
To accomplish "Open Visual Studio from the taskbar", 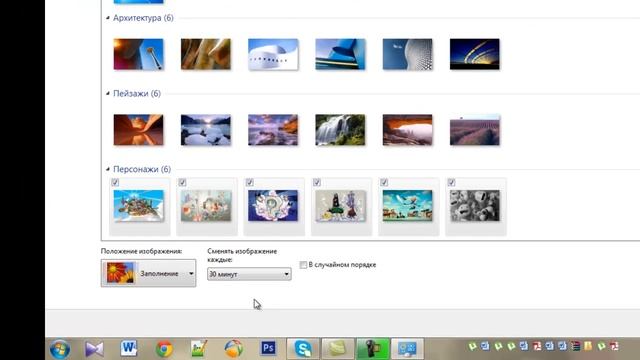I will tap(94, 349).
